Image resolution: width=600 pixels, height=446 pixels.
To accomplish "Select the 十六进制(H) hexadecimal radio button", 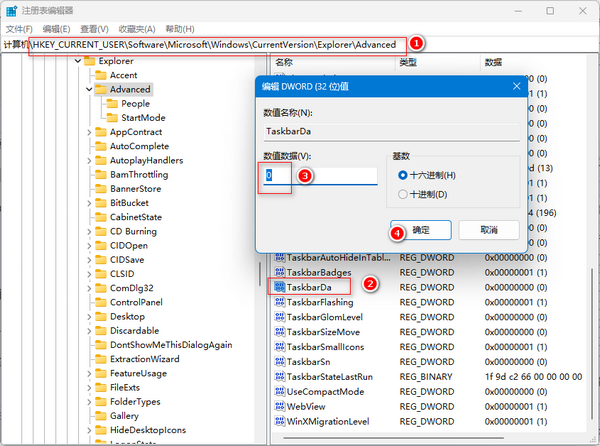I will click(x=403, y=175).
